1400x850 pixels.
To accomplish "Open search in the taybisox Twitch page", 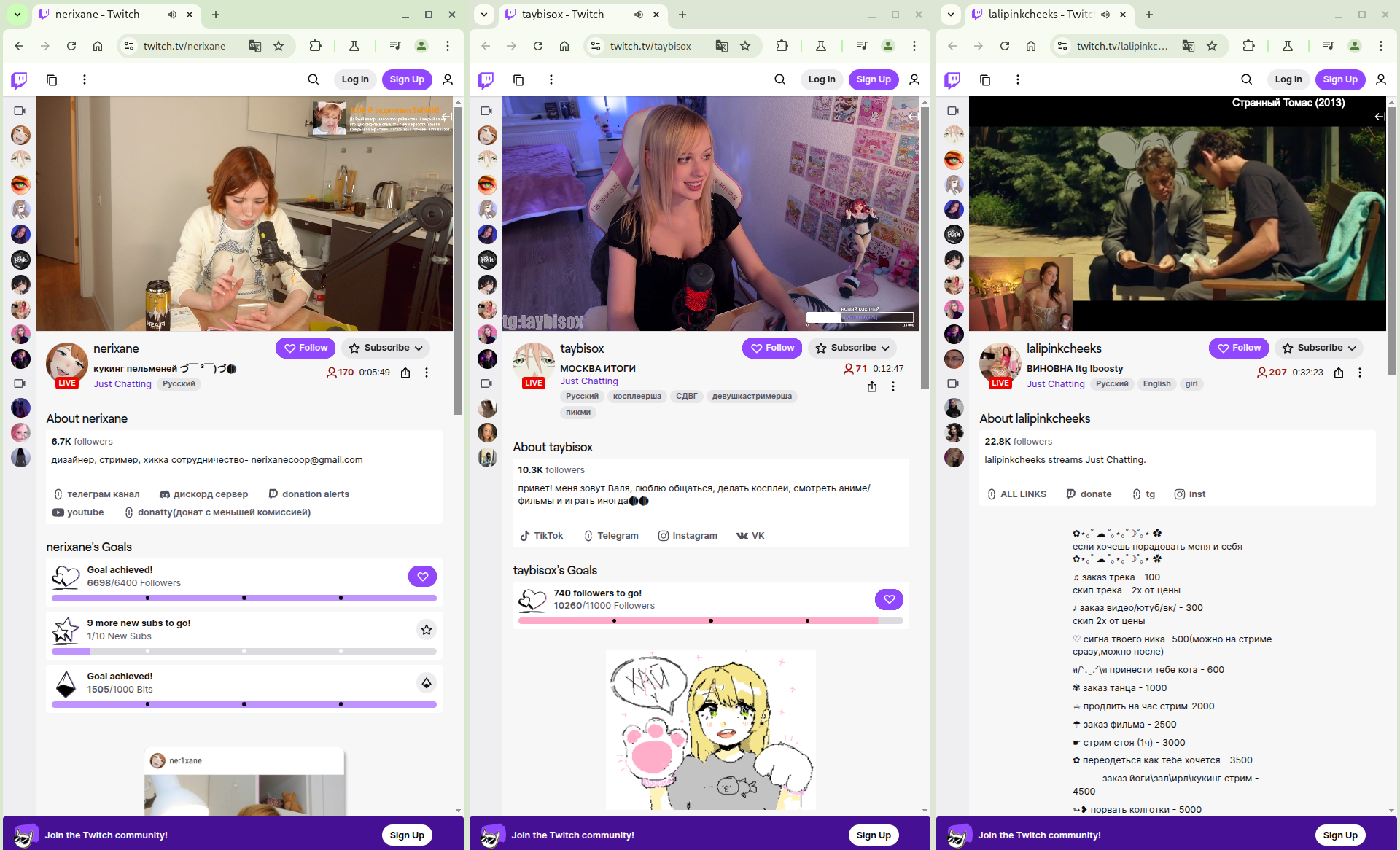I will click(x=779, y=79).
